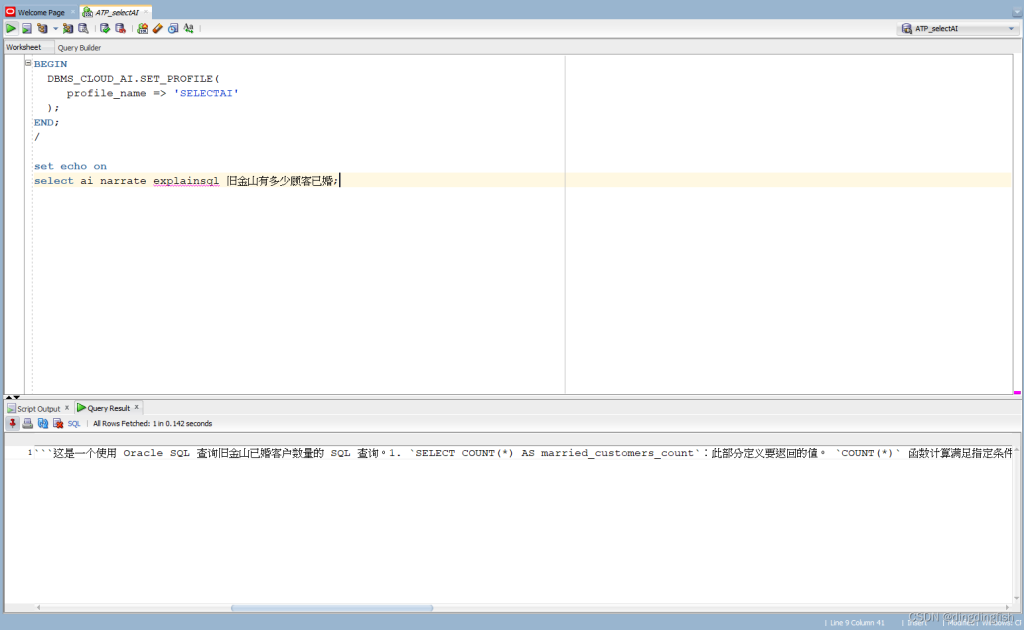Image resolution: width=1024 pixels, height=630 pixels.
Task: Click the SQL link in Query Result toolbar
Action: pyautogui.click(x=74, y=424)
